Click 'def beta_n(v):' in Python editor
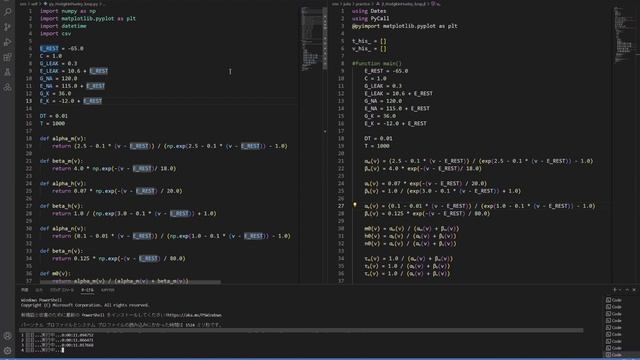 tap(62, 251)
